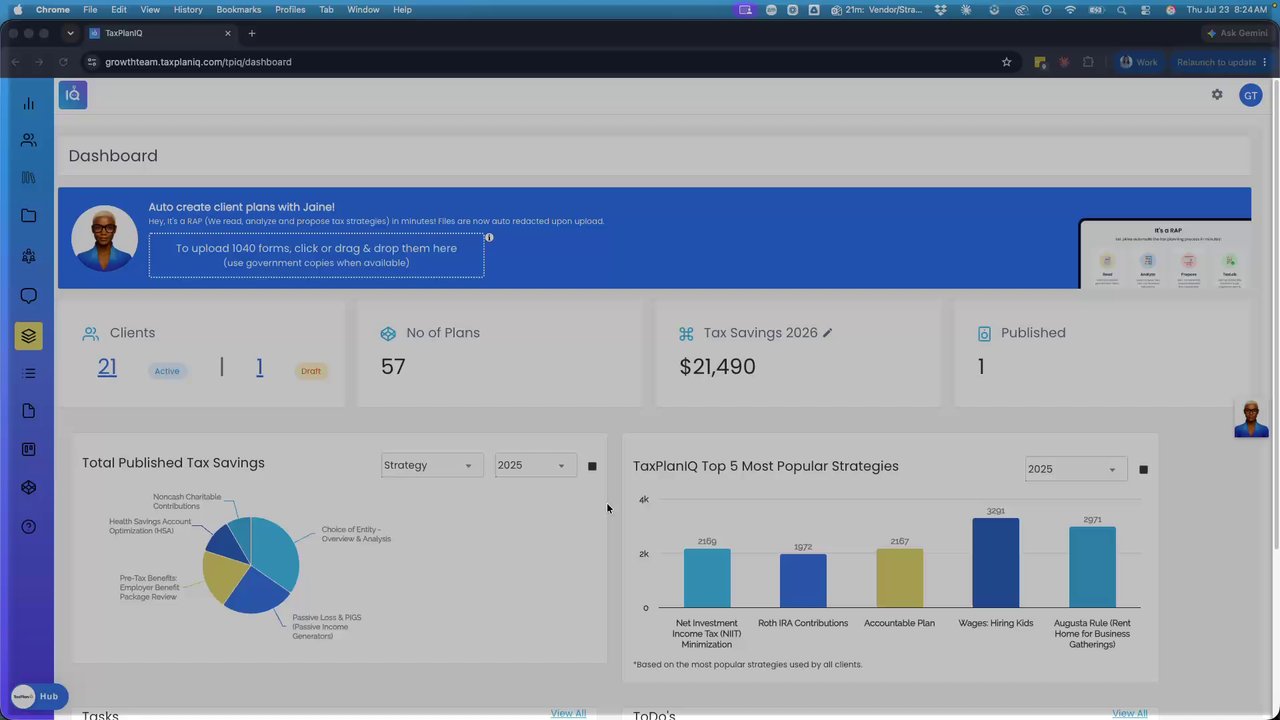
Task: Open the 2025 year dropdown for Total Published Tax Savings
Action: coord(535,465)
